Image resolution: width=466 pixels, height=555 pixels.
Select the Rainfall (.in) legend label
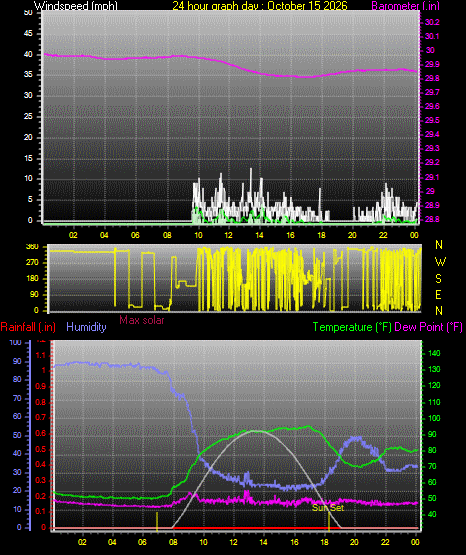coord(28,327)
